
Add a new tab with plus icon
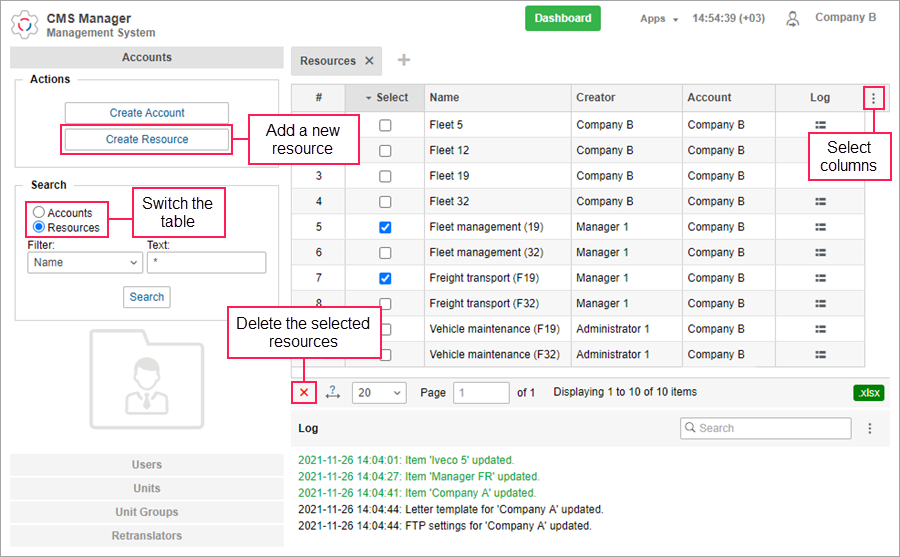tap(404, 60)
